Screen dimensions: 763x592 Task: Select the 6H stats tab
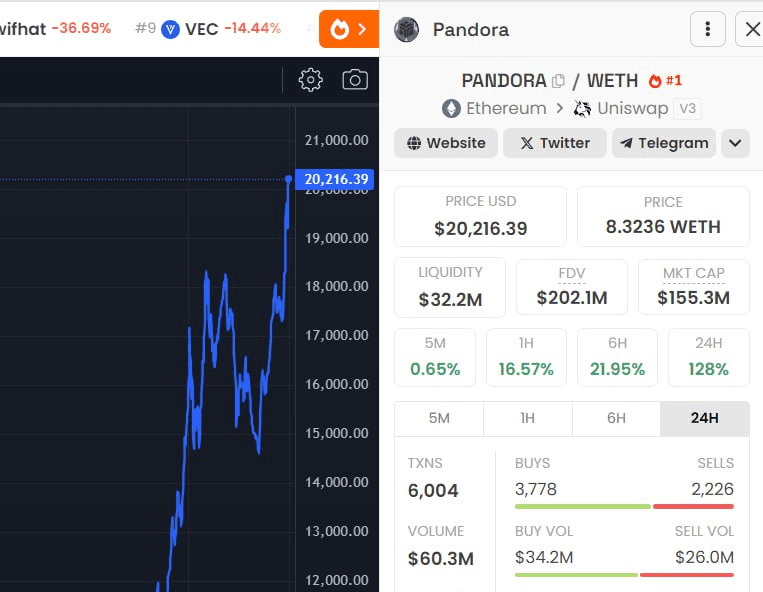(616, 418)
